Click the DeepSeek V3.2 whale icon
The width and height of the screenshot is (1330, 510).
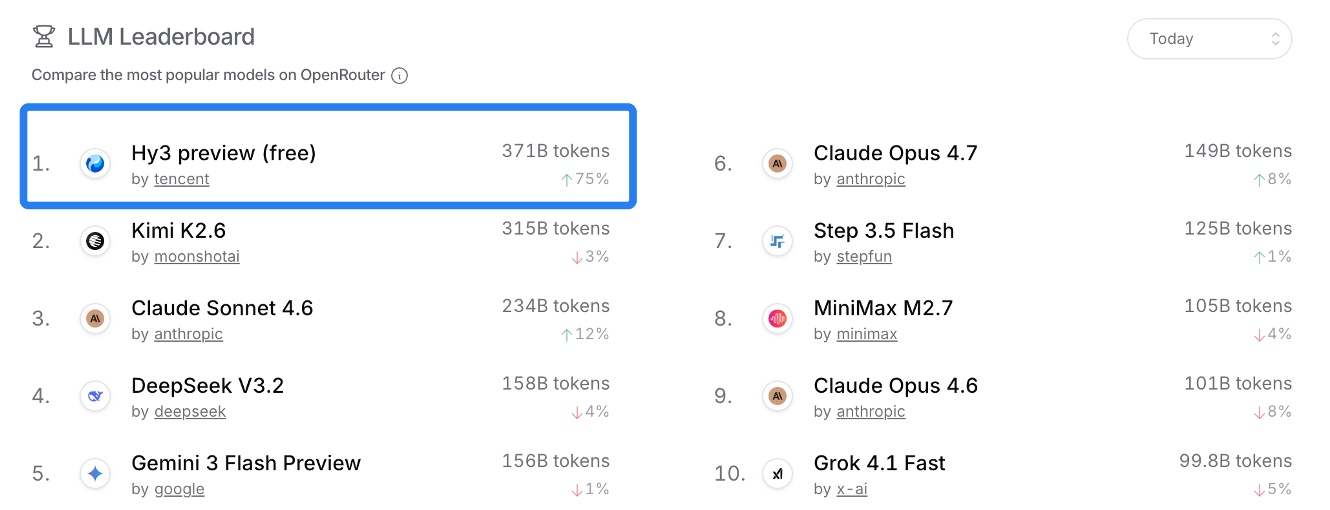tap(95, 396)
